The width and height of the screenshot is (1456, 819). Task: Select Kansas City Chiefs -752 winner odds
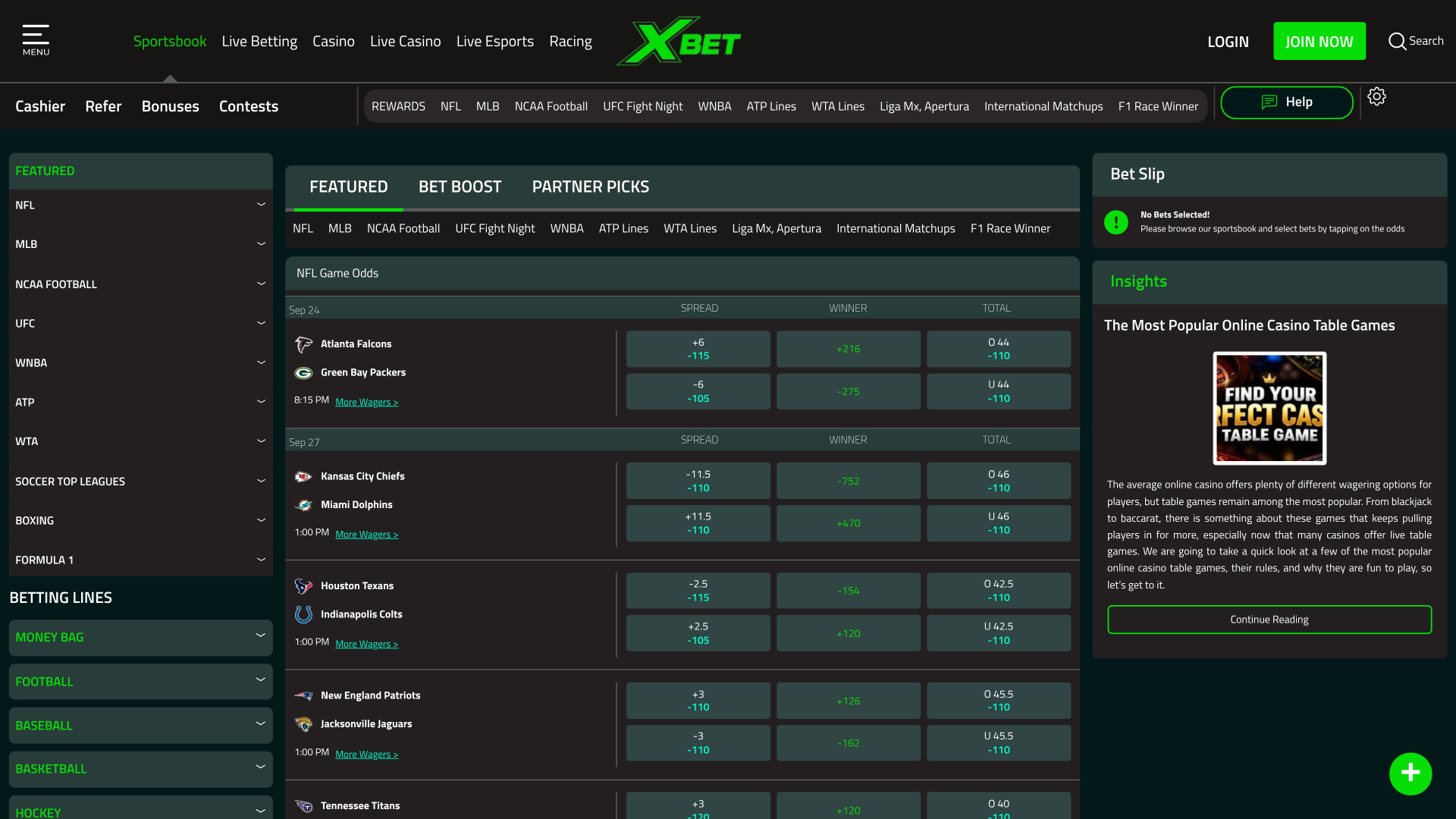[x=848, y=481]
